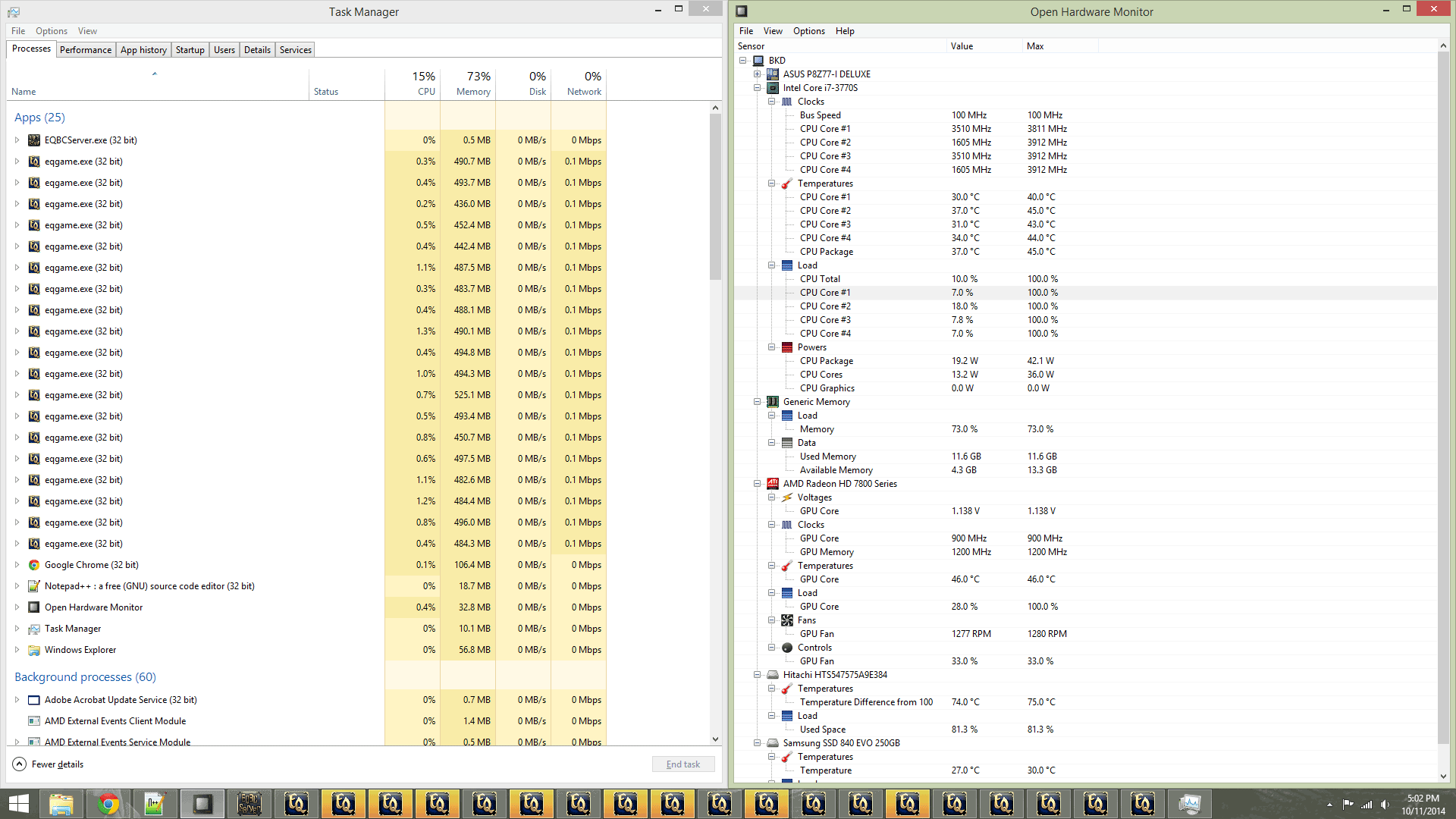This screenshot has height=819, width=1456.
Task: Click the ASUS P8Z77-I DELUXE motherboard icon
Action: (x=773, y=74)
